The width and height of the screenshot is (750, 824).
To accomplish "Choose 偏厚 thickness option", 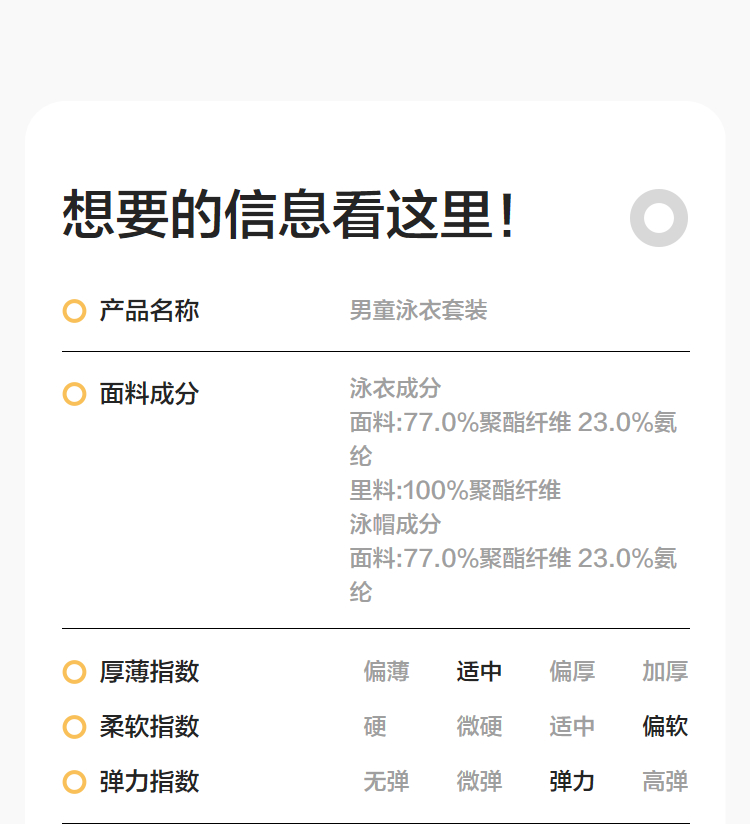I will pos(572,672).
